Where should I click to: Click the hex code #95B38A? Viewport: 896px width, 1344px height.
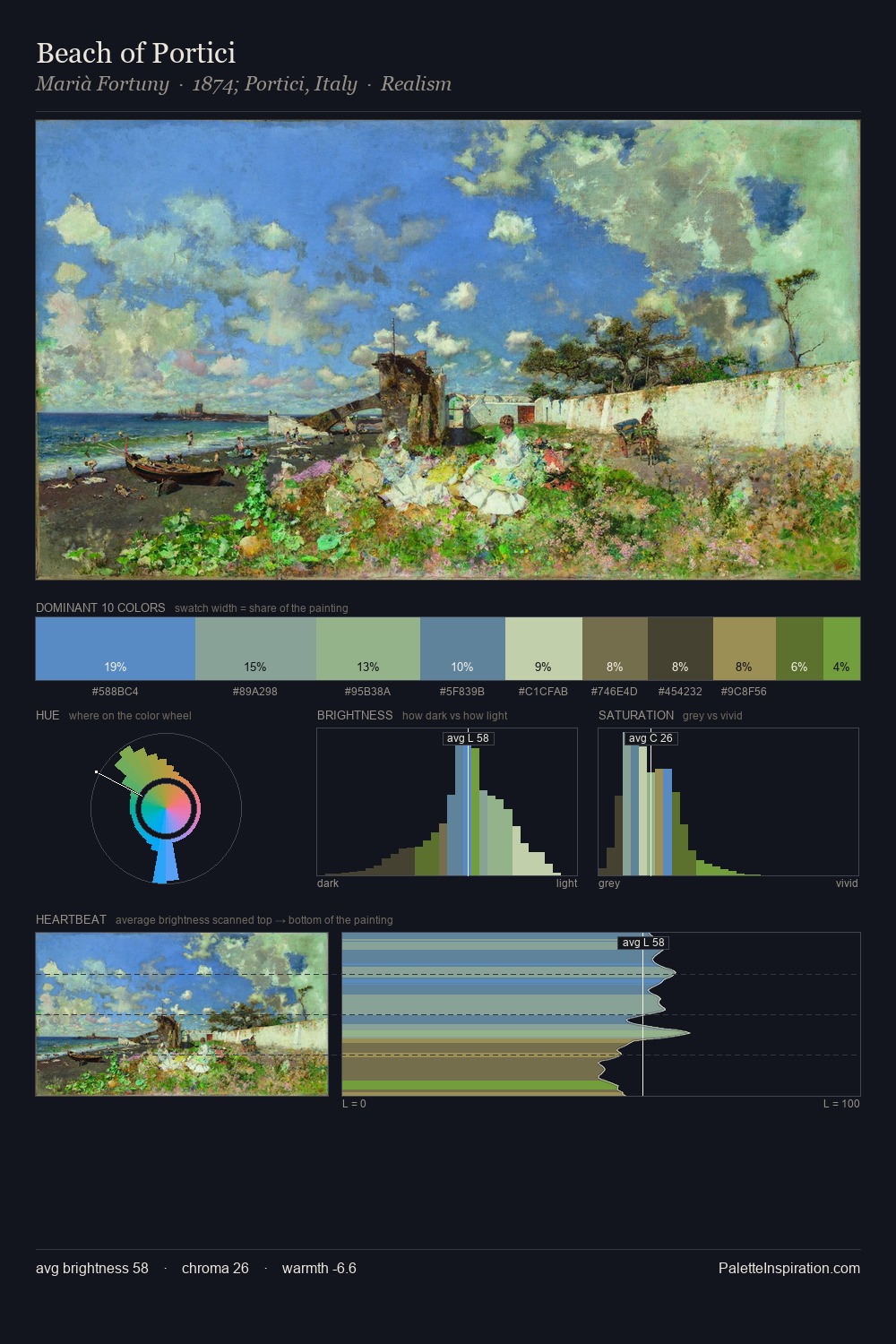pos(368,692)
